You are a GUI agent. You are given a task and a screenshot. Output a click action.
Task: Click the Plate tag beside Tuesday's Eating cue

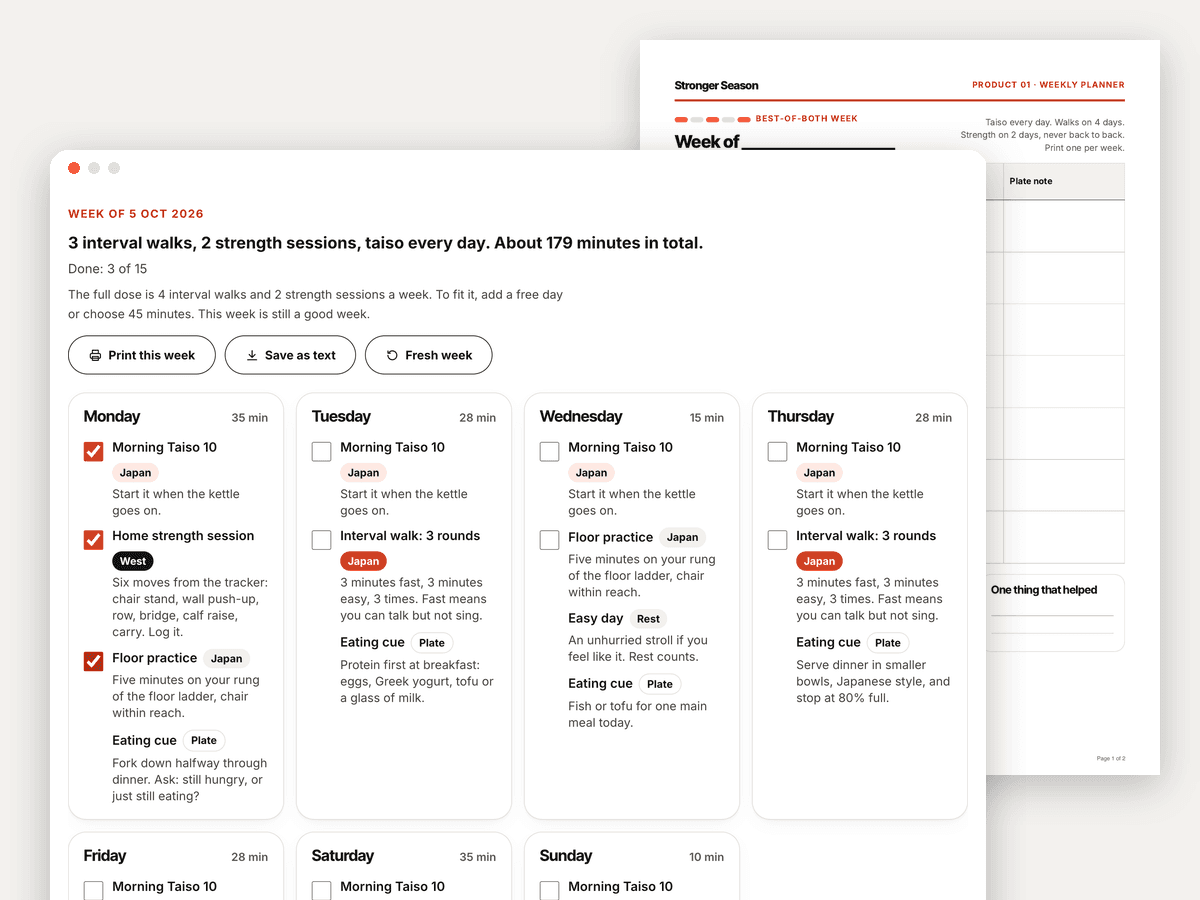[432, 643]
